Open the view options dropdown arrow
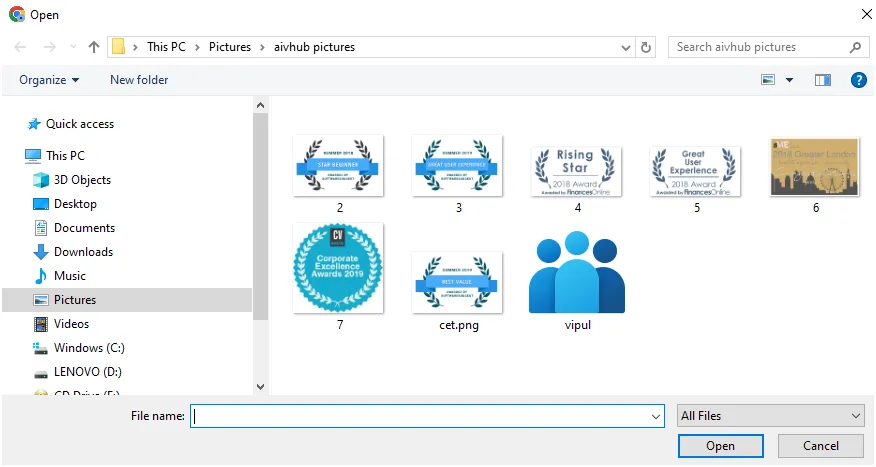This screenshot has height=467, width=876. [x=789, y=80]
